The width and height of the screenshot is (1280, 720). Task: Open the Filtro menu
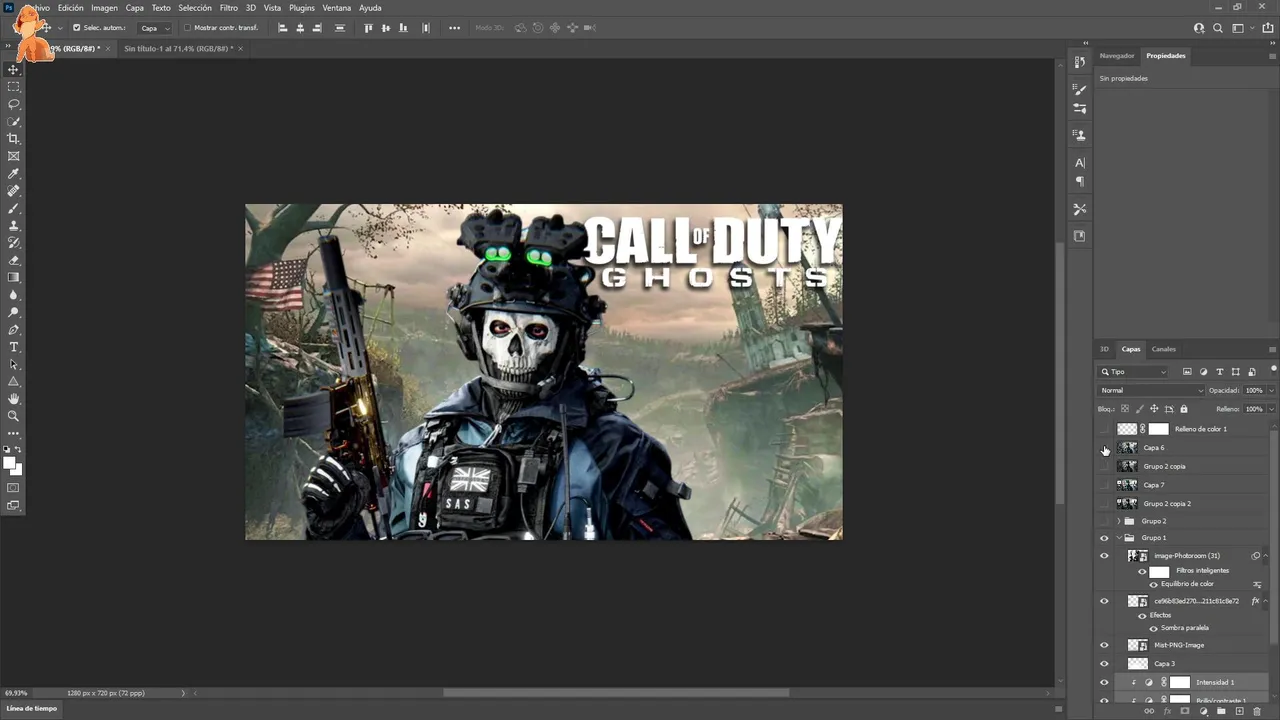tap(229, 8)
